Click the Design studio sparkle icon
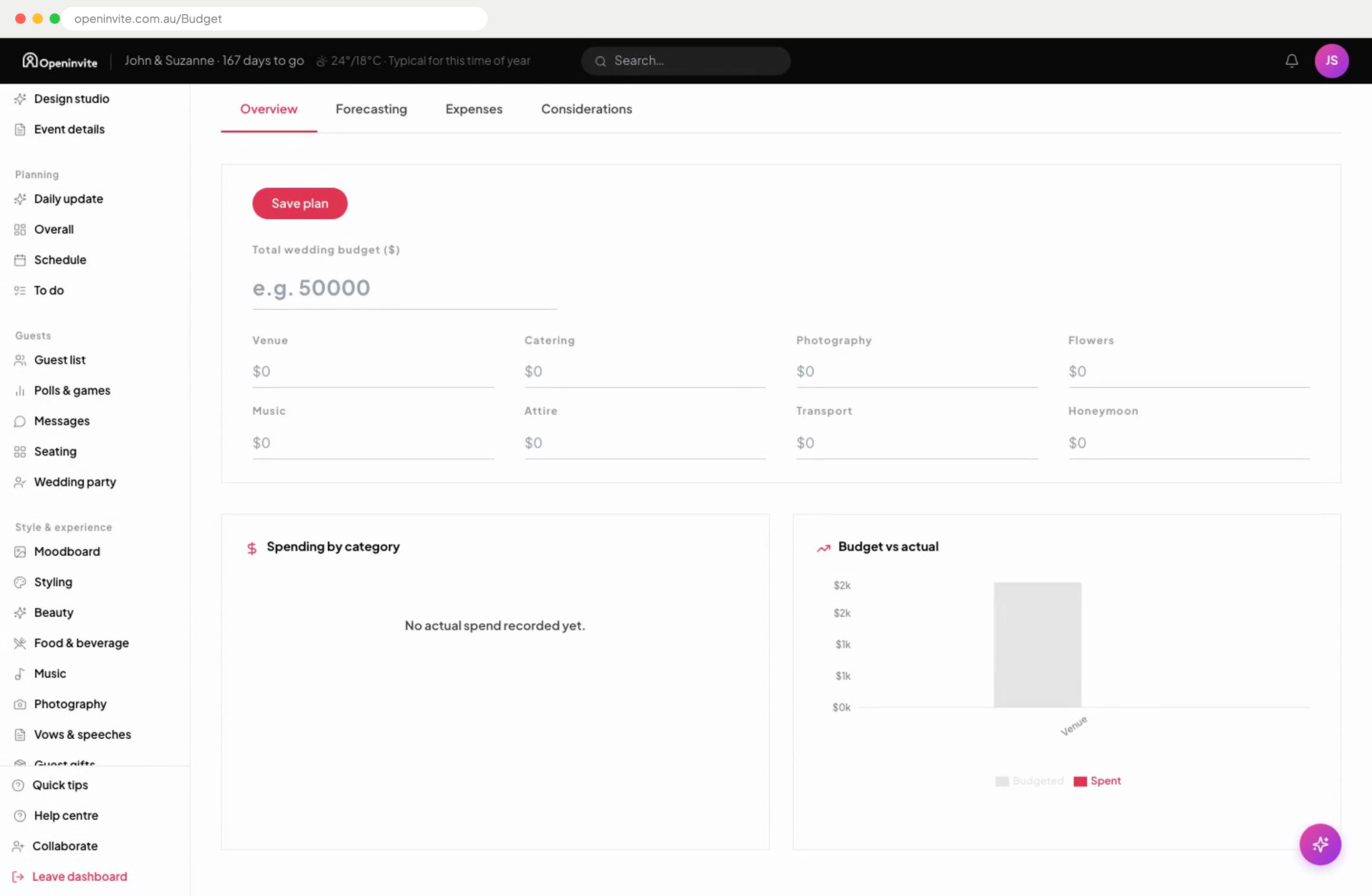This screenshot has height=896, width=1372. coord(20,99)
